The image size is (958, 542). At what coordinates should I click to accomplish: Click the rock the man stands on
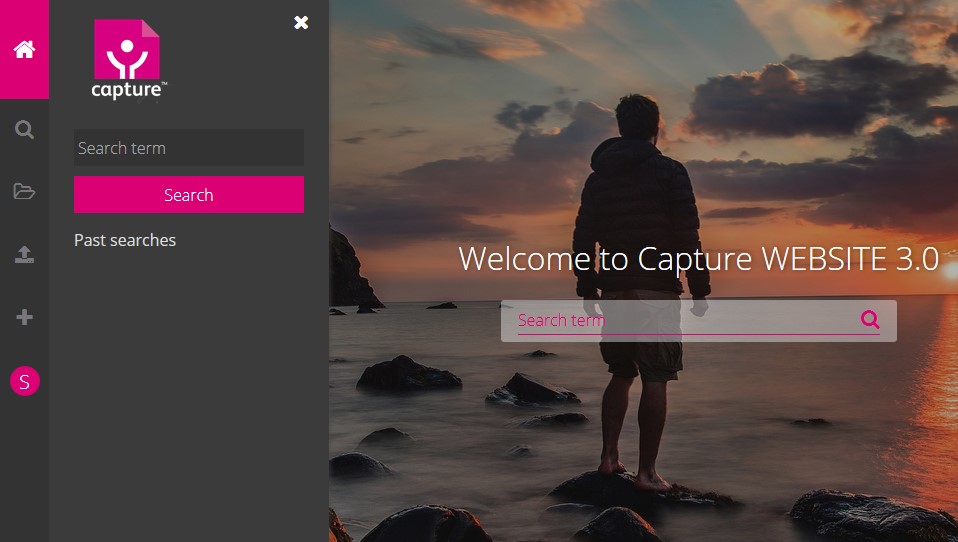click(x=640, y=492)
